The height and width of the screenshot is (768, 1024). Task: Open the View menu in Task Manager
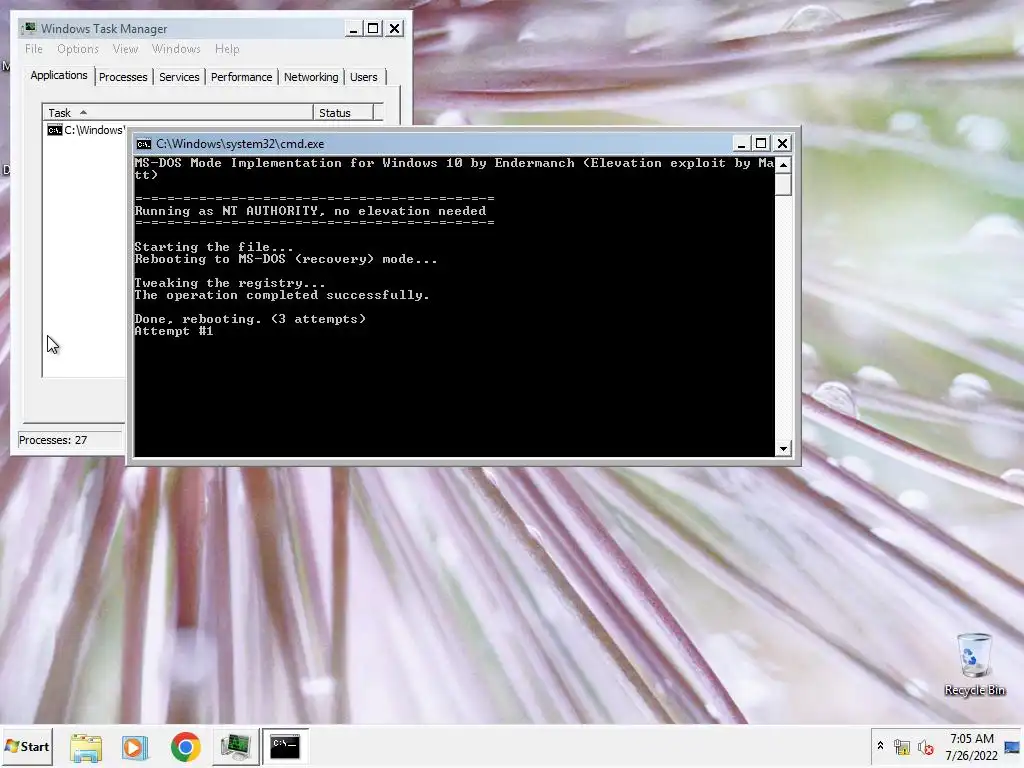125,49
